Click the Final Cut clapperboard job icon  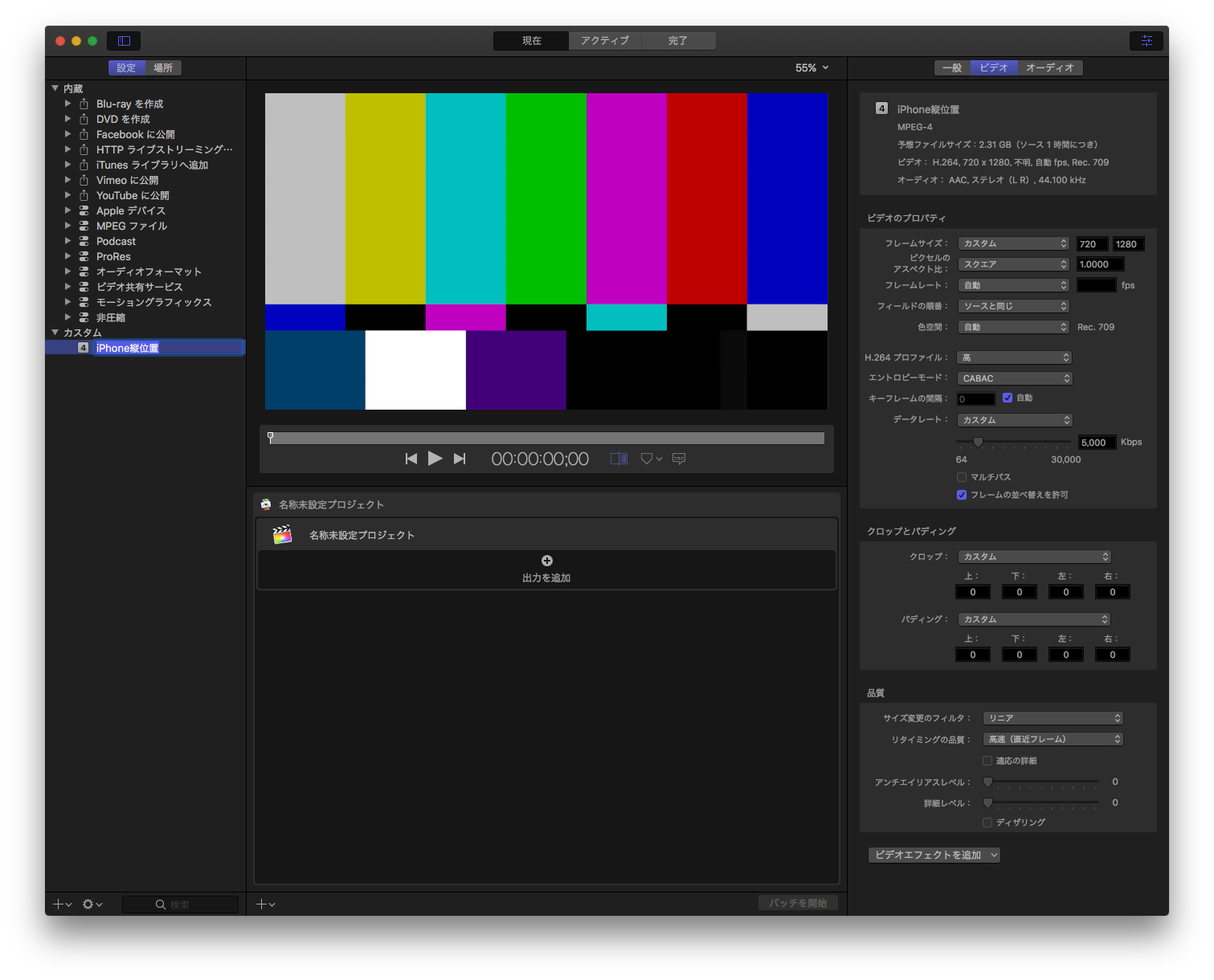(282, 535)
